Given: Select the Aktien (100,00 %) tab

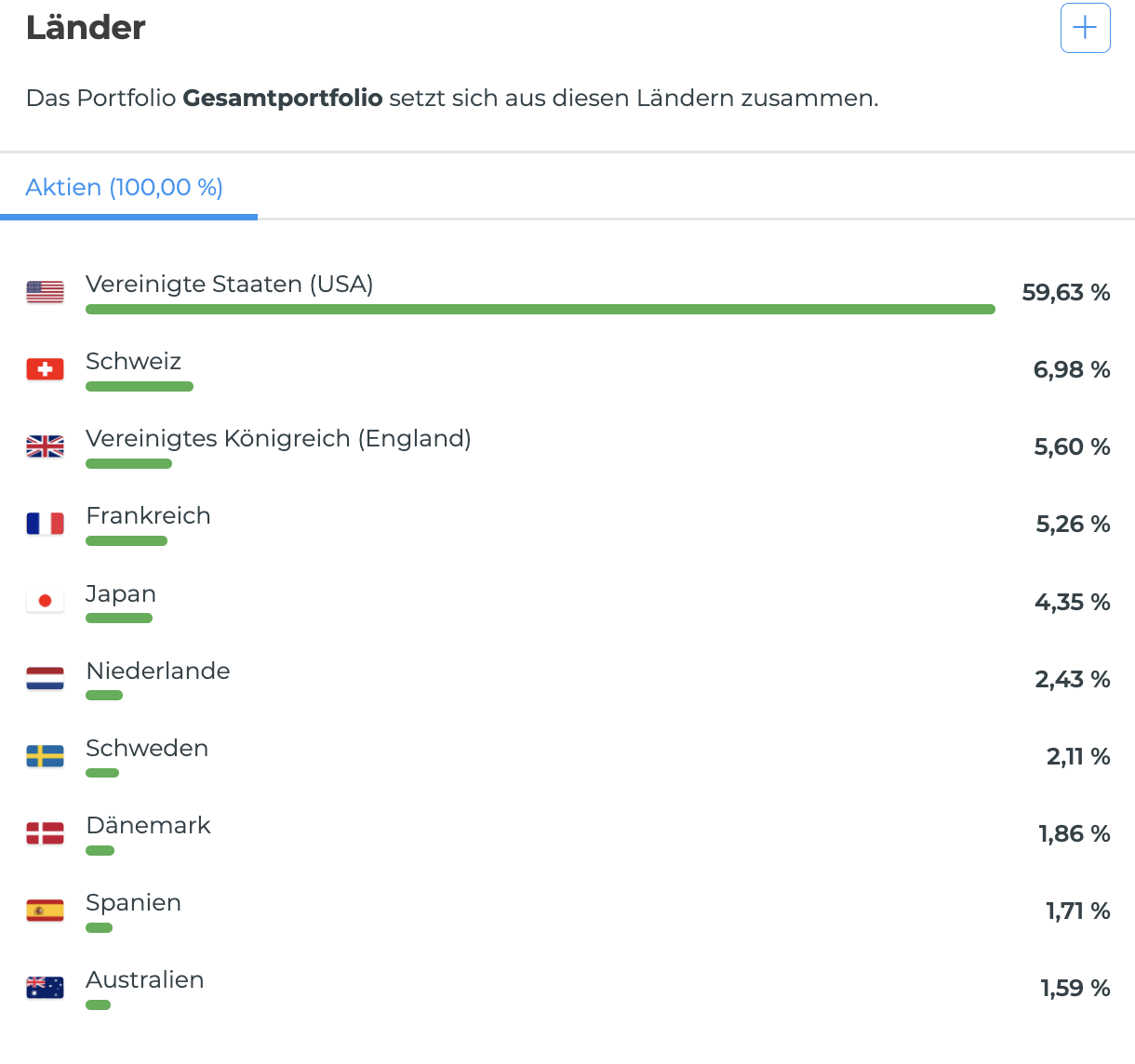Looking at the screenshot, I should coord(125,188).
